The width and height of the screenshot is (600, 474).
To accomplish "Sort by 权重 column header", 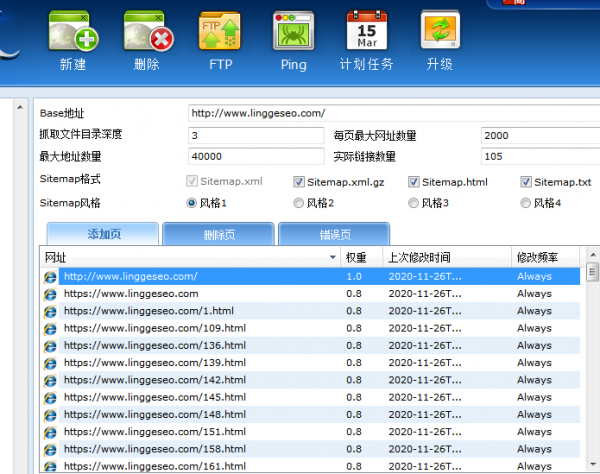I will click(356, 258).
